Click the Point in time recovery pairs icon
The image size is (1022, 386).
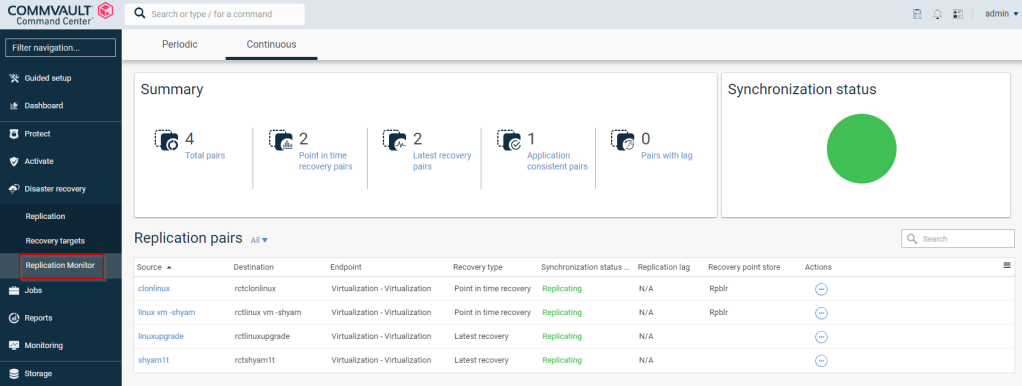click(280, 140)
